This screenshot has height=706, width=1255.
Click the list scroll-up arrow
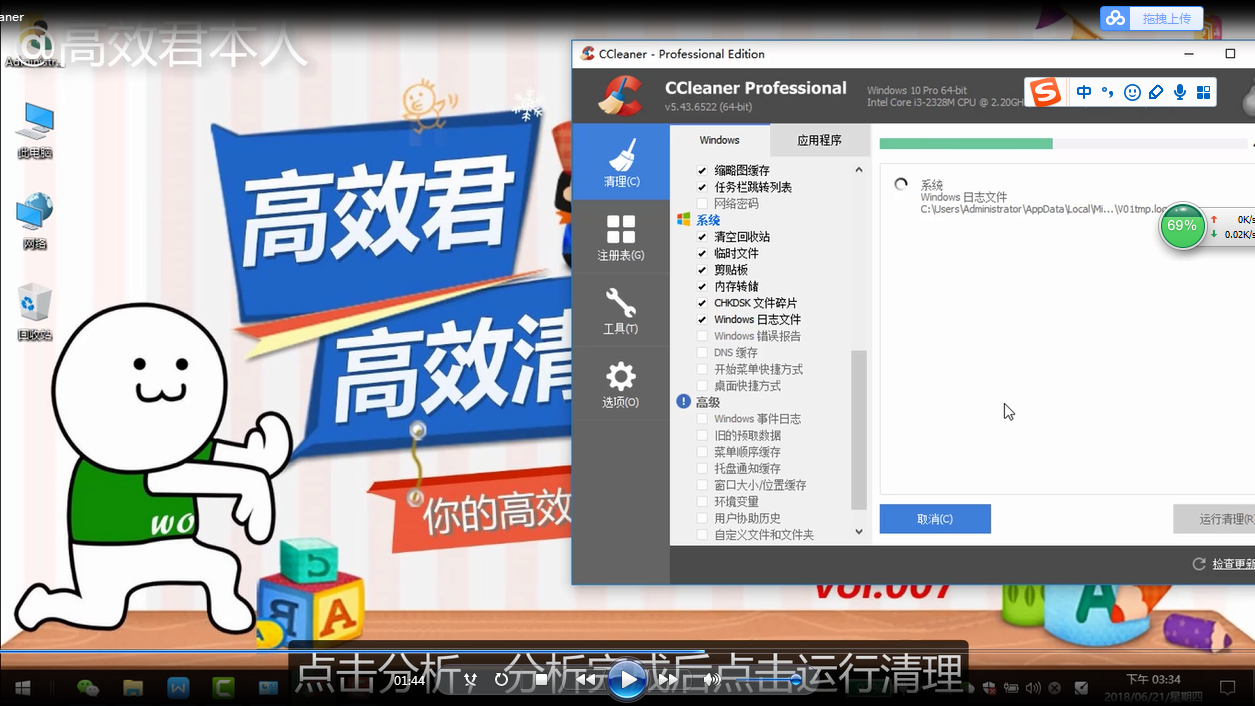(x=859, y=170)
